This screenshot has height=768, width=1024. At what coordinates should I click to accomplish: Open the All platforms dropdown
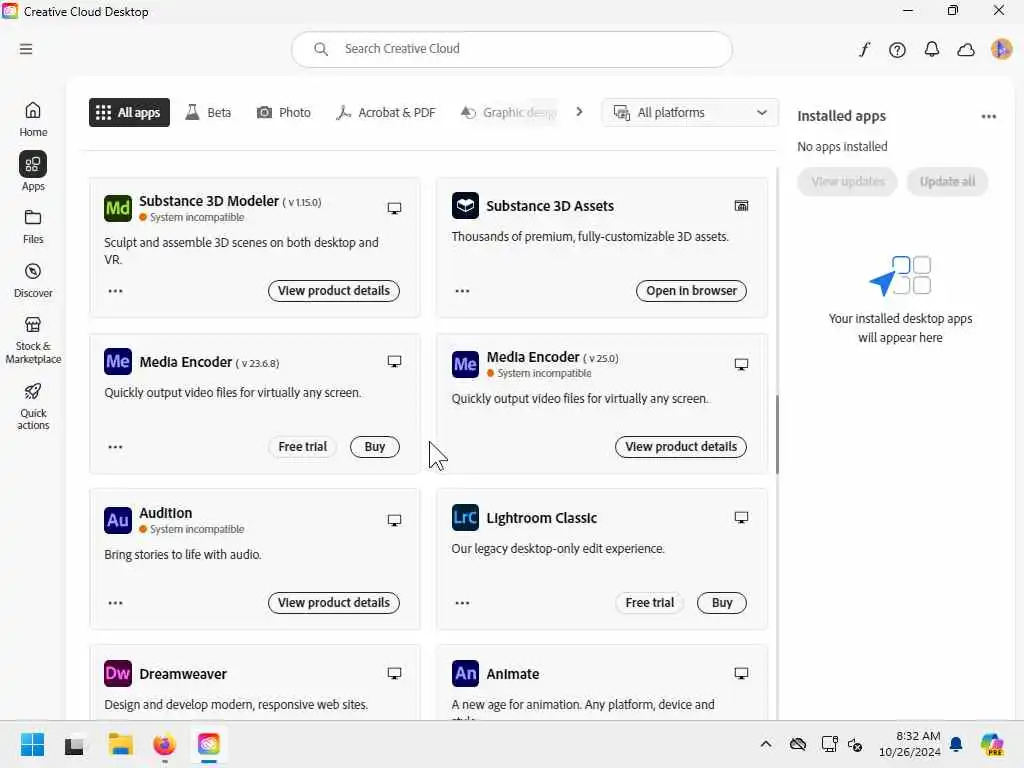click(690, 112)
